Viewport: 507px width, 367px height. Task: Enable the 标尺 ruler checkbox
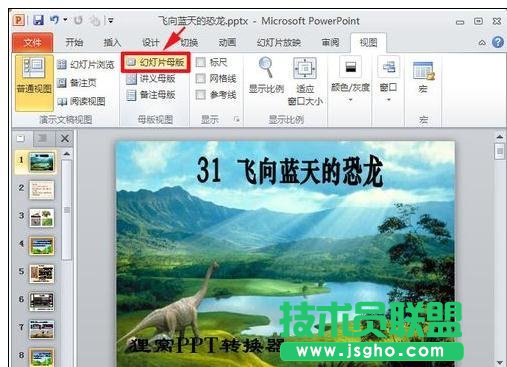click(200, 62)
